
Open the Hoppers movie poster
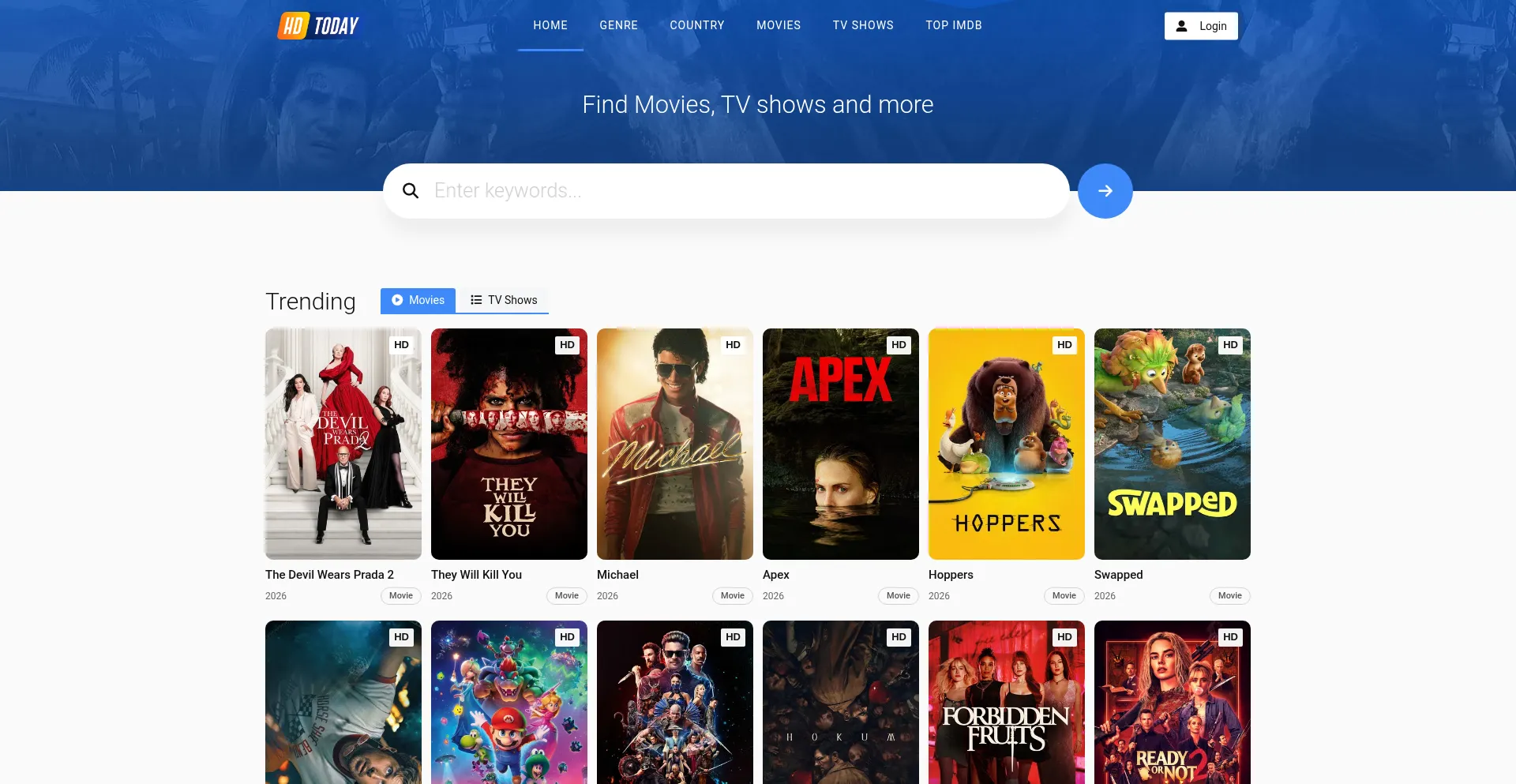[x=1007, y=444]
